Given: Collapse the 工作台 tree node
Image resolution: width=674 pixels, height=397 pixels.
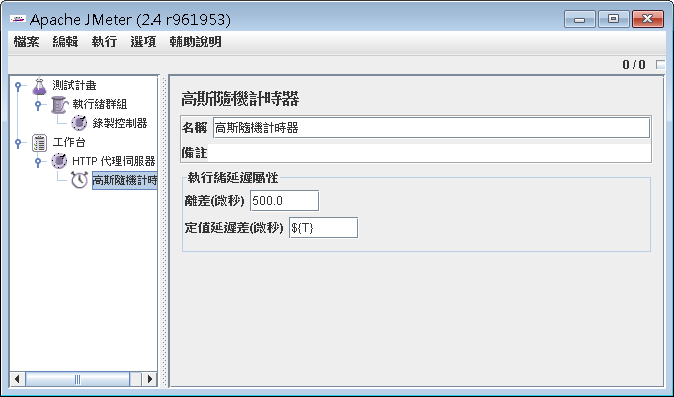Looking at the screenshot, I should (x=18, y=143).
